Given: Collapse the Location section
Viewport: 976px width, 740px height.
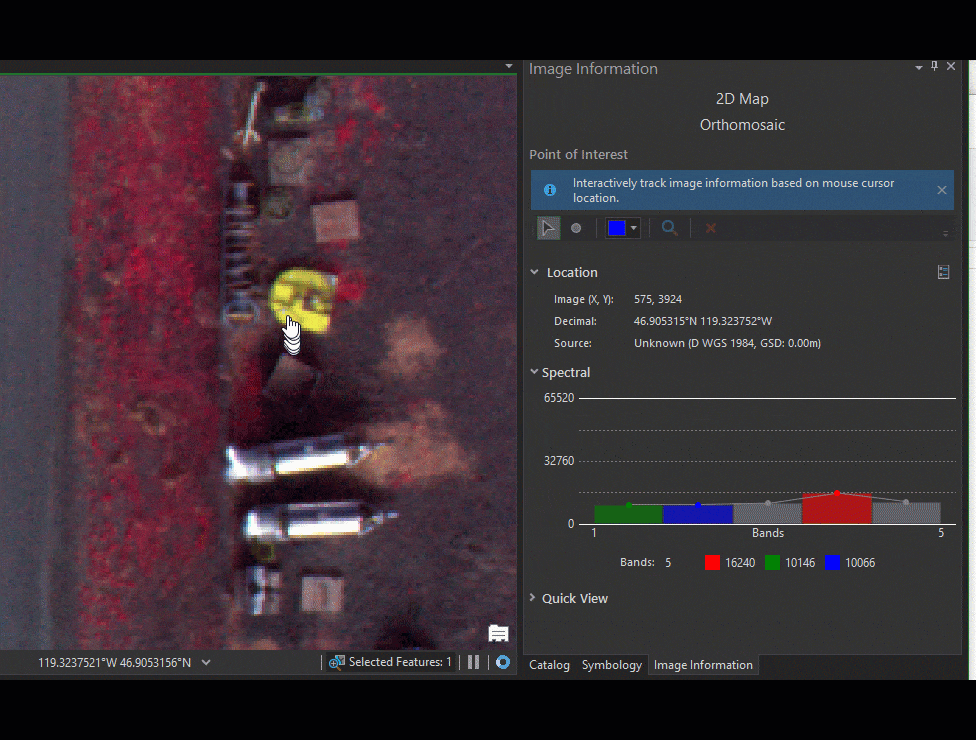Looking at the screenshot, I should [x=534, y=271].
